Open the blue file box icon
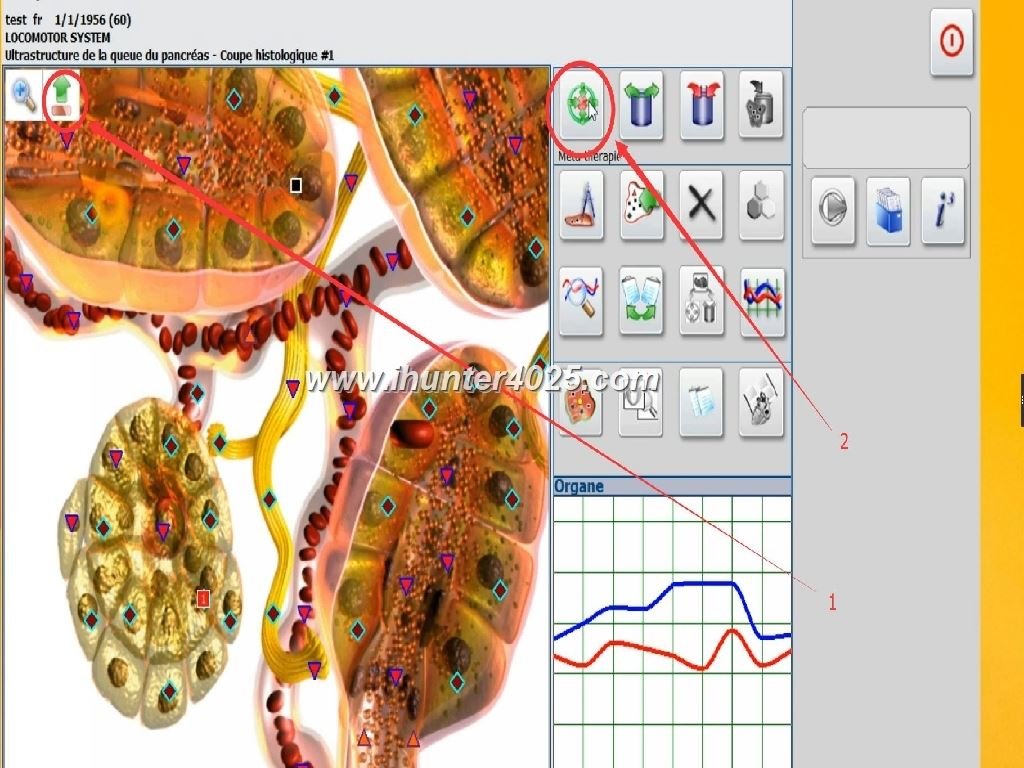This screenshot has height=768, width=1024. click(887, 211)
